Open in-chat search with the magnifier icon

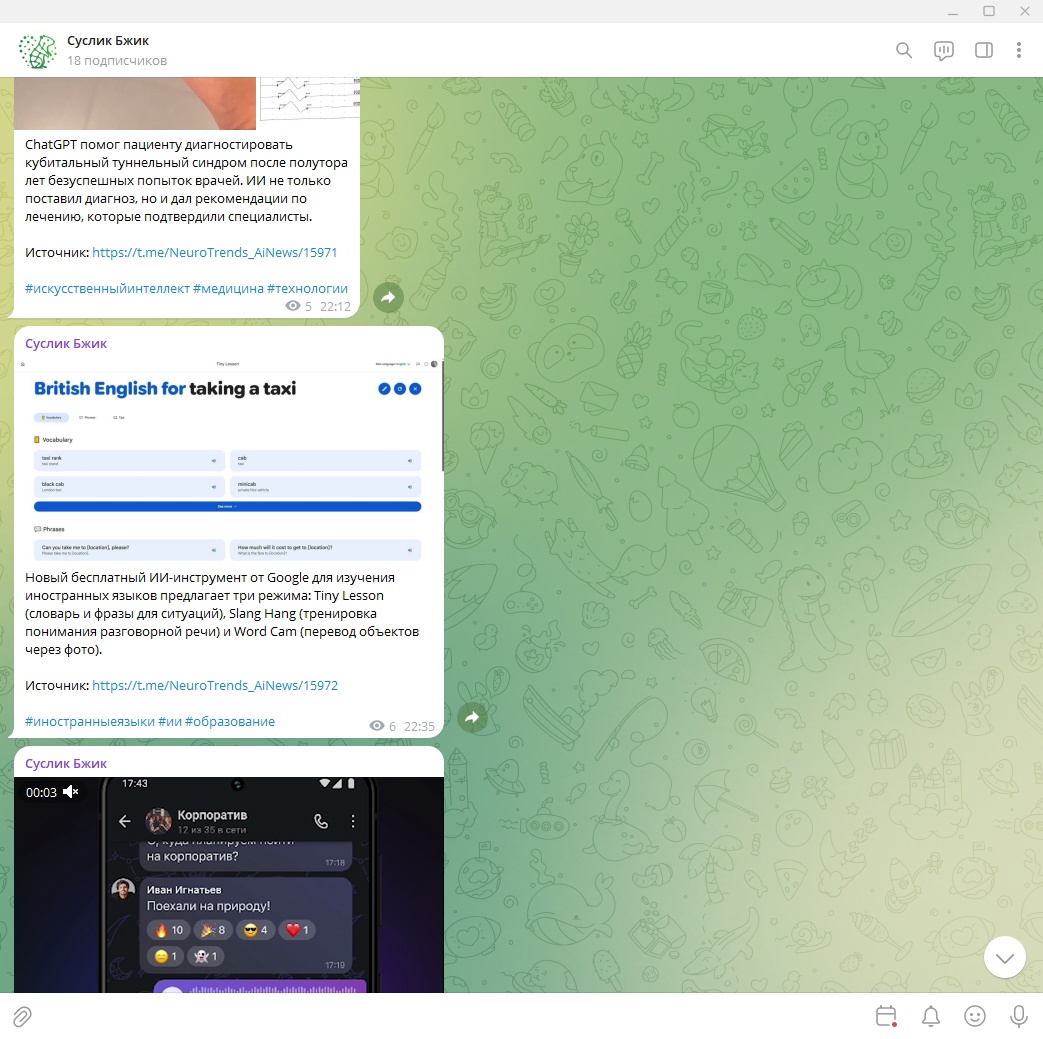click(x=903, y=49)
